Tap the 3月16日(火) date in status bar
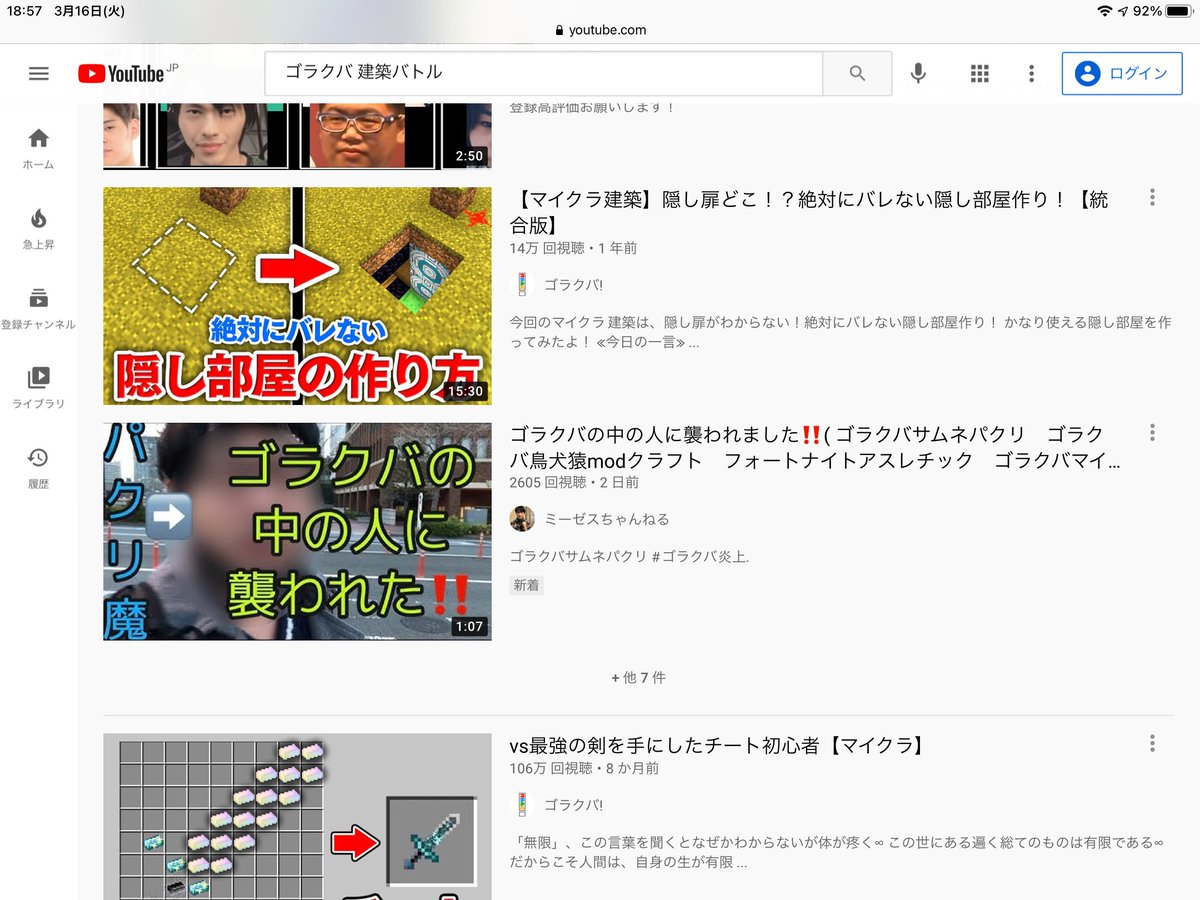 89,11
